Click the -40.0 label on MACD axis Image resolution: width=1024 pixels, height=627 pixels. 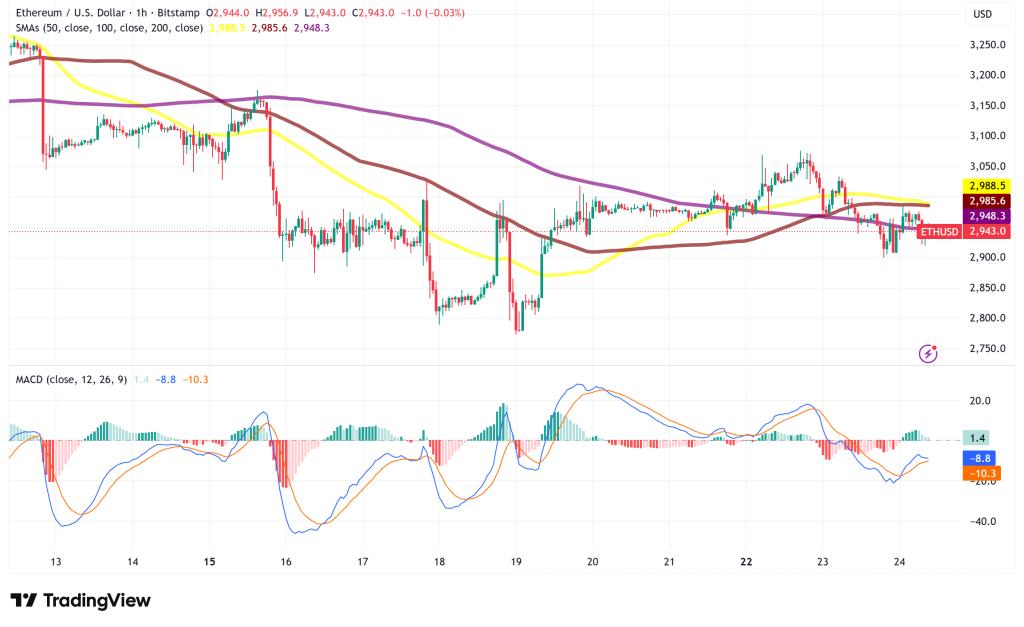pyautogui.click(x=979, y=521)
